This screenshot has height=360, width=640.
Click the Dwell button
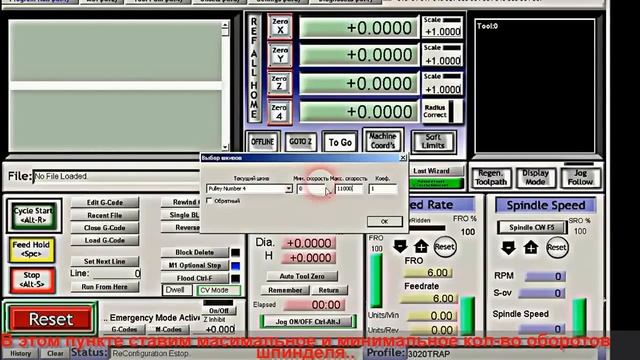[177, 290]
